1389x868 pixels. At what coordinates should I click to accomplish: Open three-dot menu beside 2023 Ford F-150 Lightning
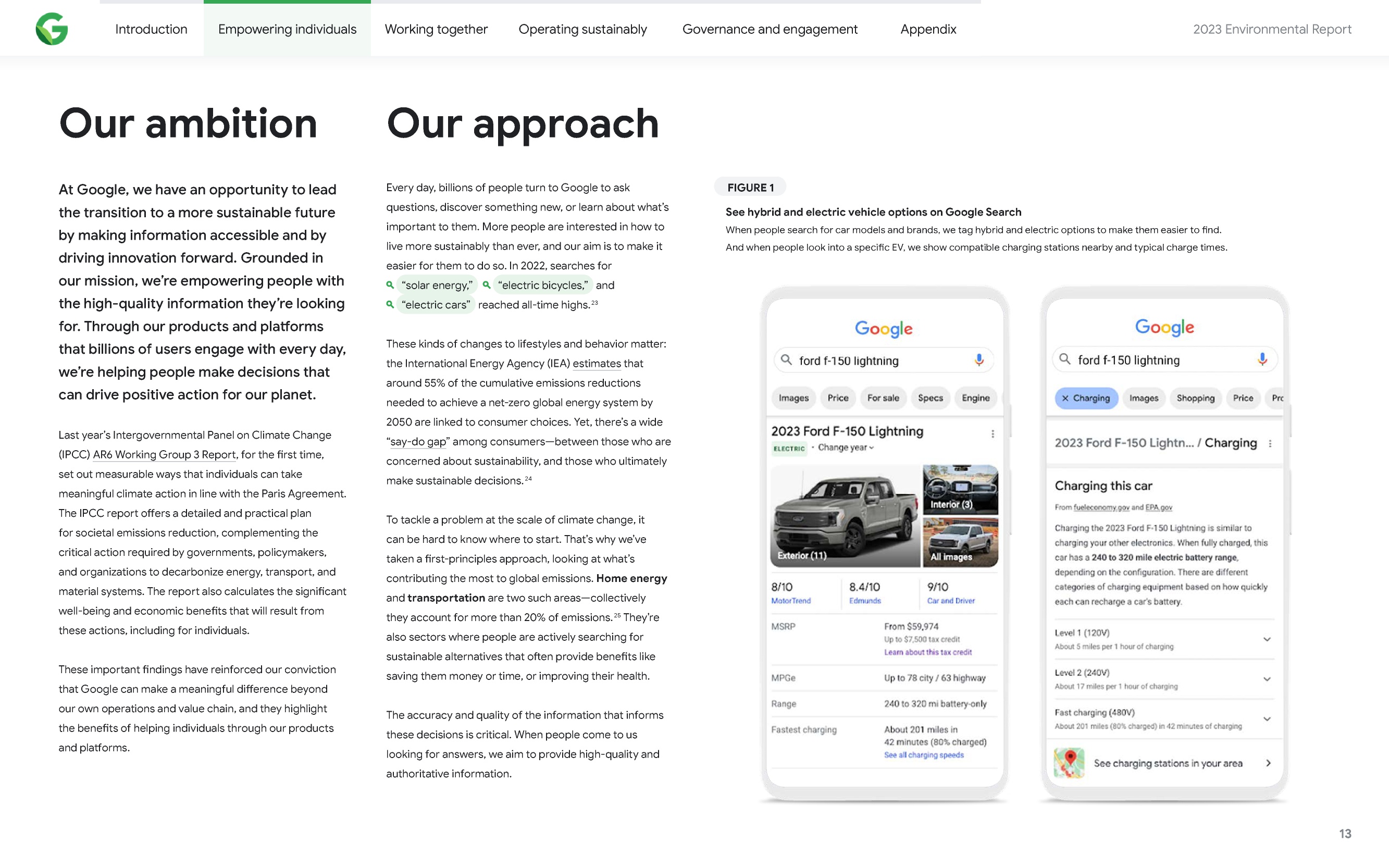point(993,434)
